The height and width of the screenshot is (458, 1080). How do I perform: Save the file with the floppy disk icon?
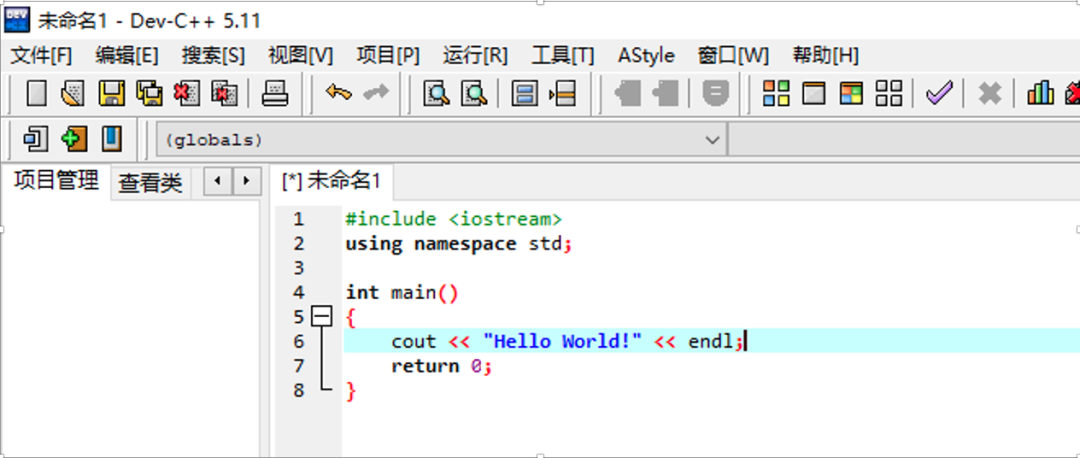112,93
